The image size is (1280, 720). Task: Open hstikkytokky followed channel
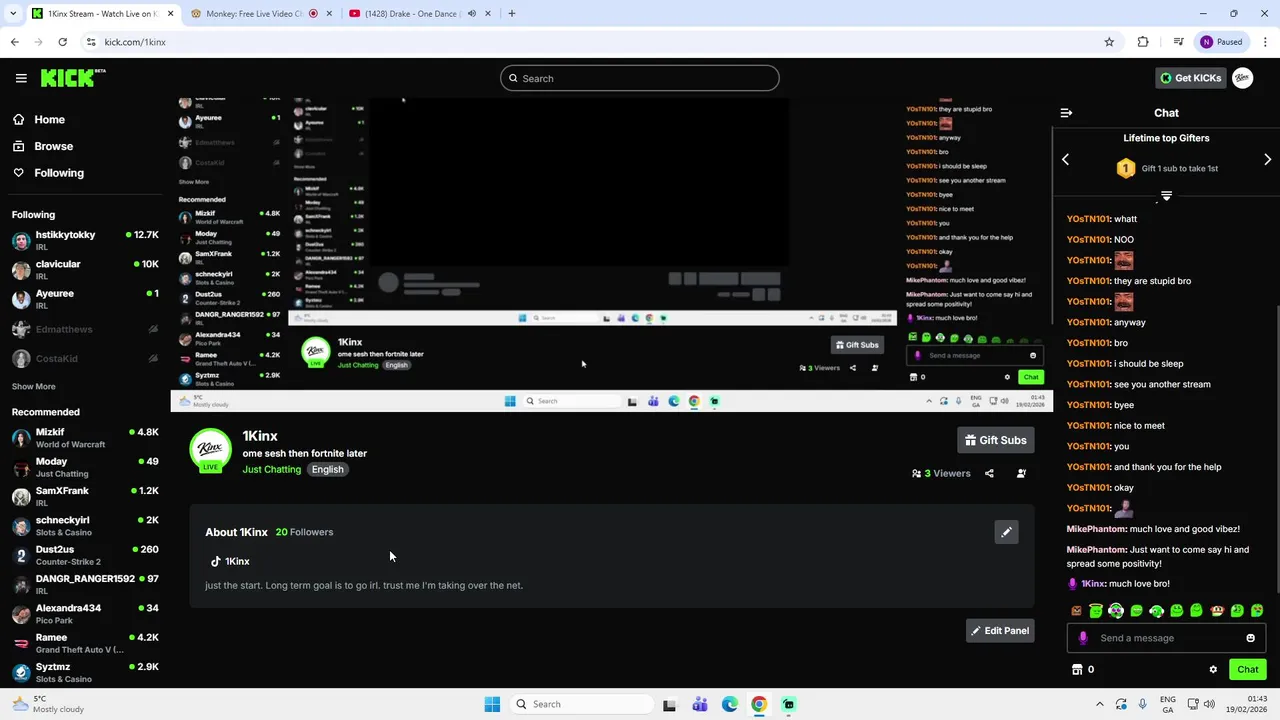(85, 241)
